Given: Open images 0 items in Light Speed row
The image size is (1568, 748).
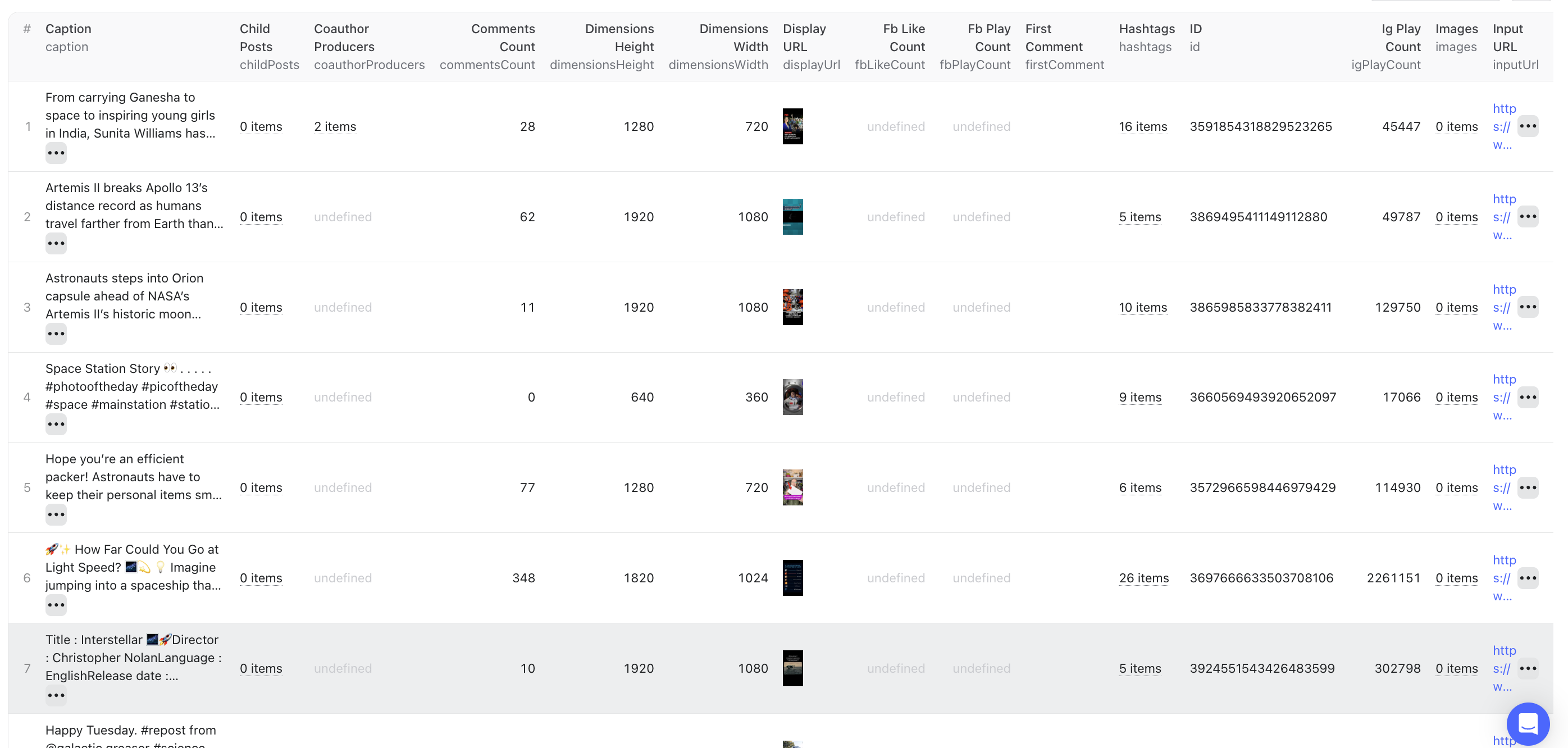Looking at the screenshot, I should point(1456,578).
